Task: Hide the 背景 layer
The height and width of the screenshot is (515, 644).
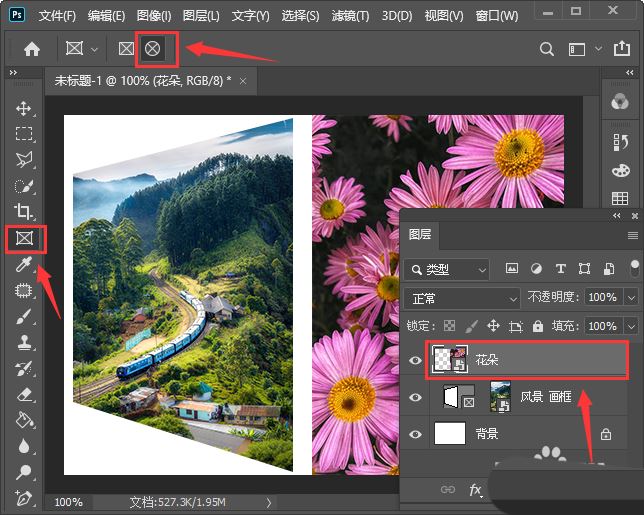Action: 415,434
